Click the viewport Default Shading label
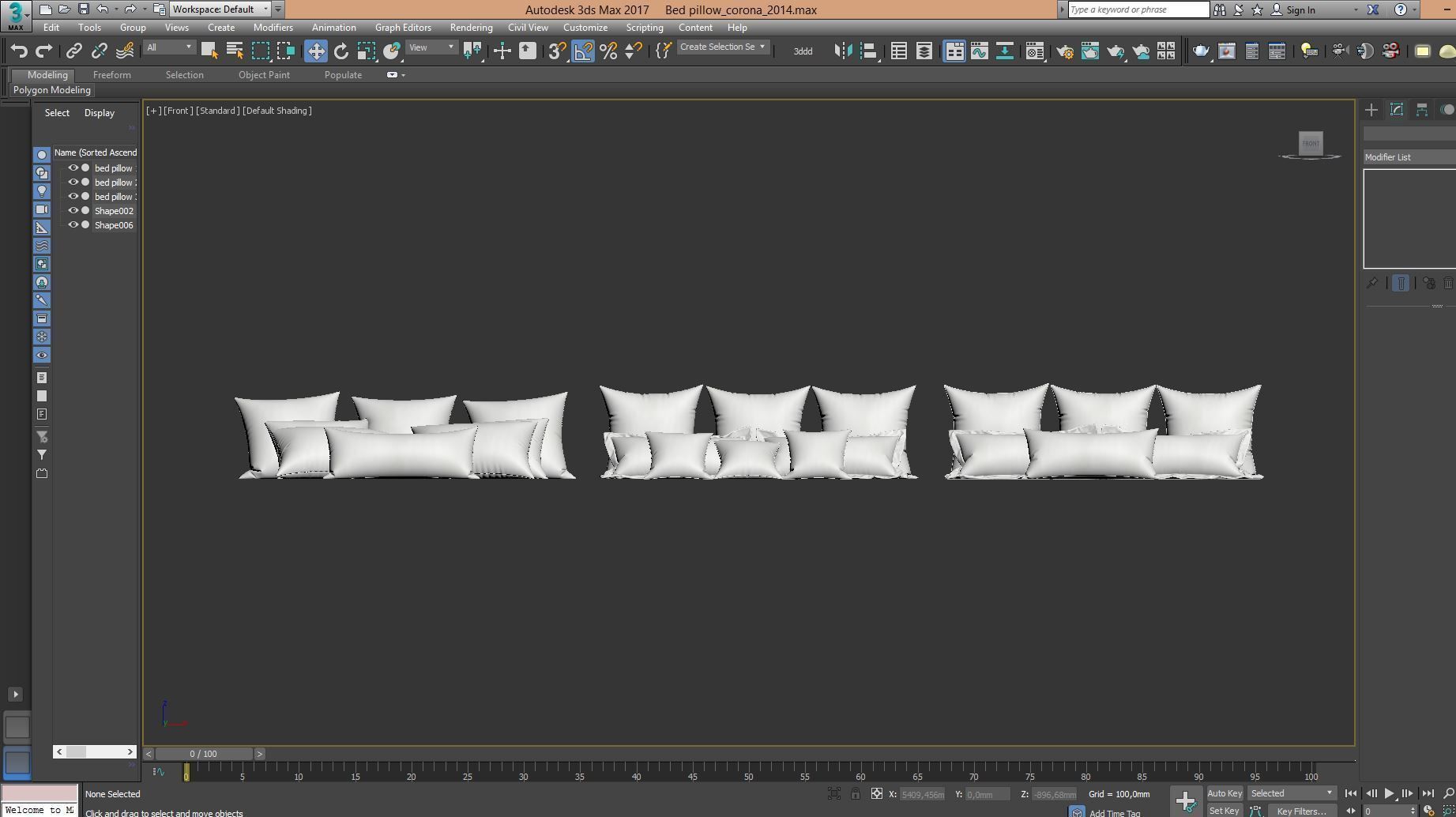The image size is (1456, 817). (277, 111)
